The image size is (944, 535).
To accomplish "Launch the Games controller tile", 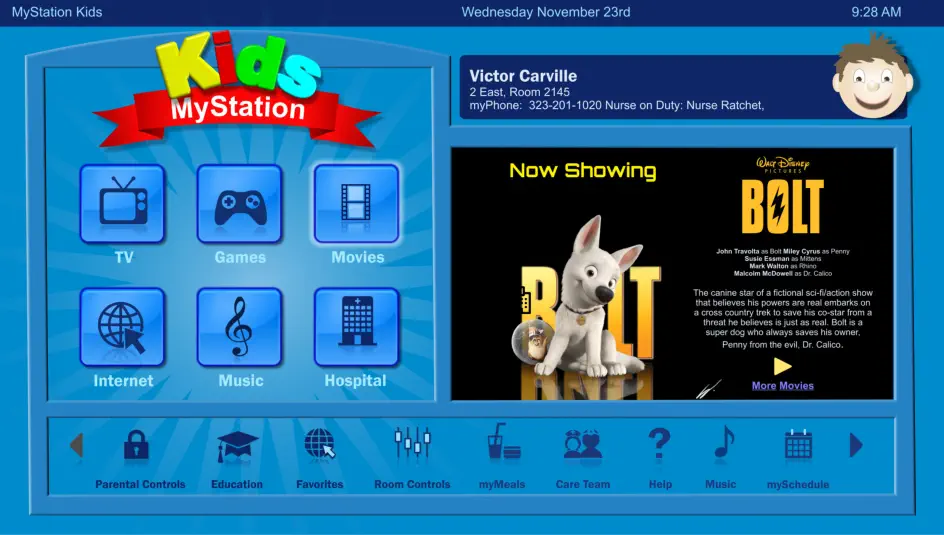I will (x=239, y=204).
